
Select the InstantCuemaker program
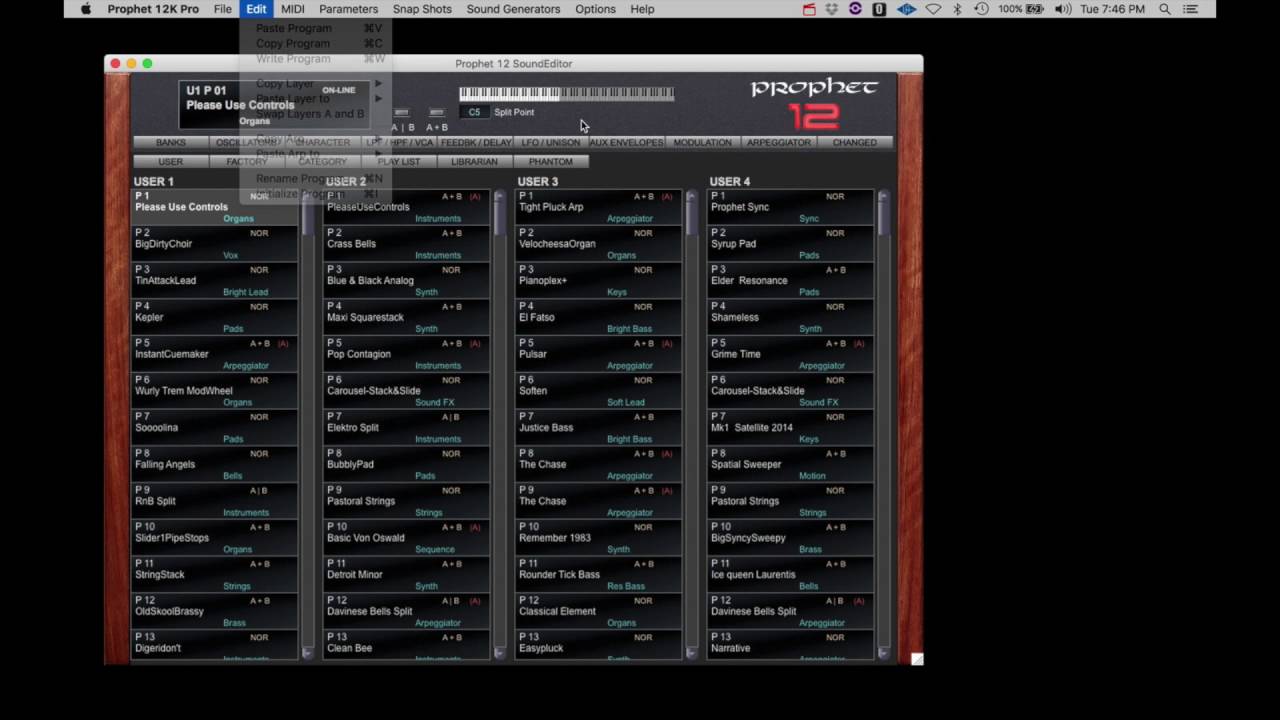point(215,354)
